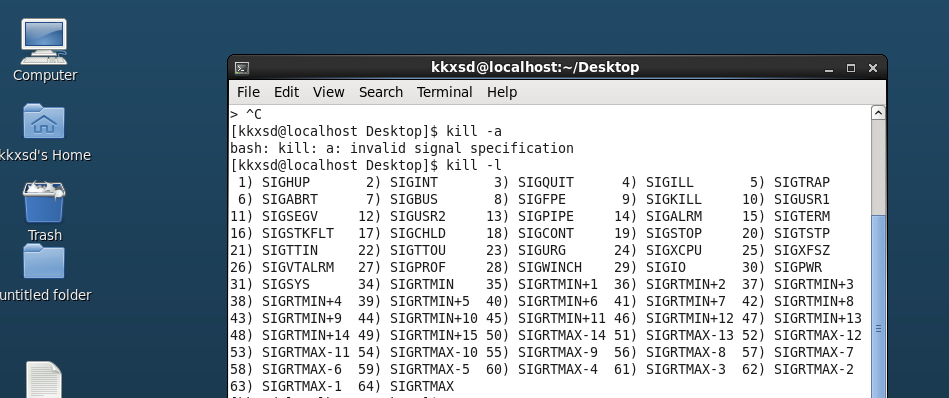949x398 pixels.
Task: Minimize the terminal window
Action: click(x=829, y=68)
